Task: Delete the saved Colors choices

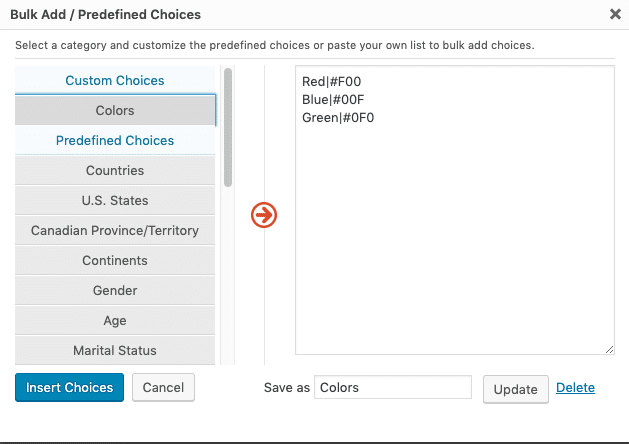Action: click(x=575, y=387)
